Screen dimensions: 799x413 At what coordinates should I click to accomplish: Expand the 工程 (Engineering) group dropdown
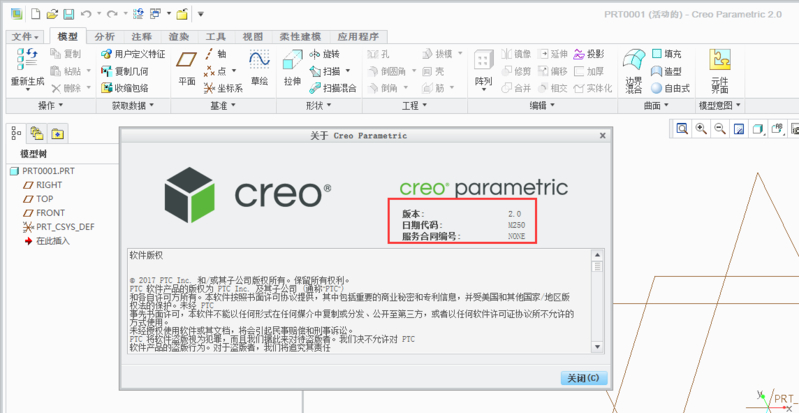(414, 106)
